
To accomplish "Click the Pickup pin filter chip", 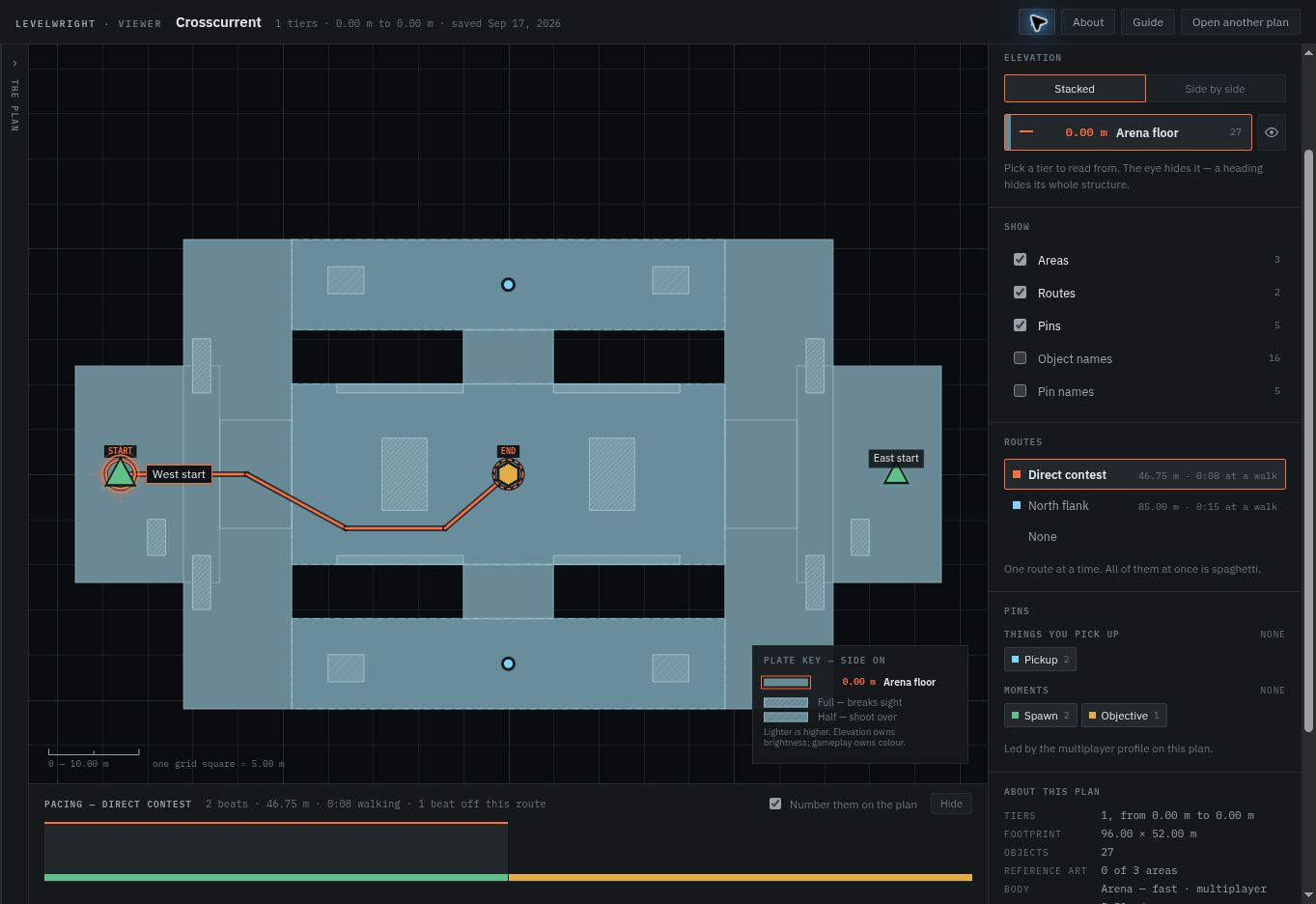I will (1040, 660).
